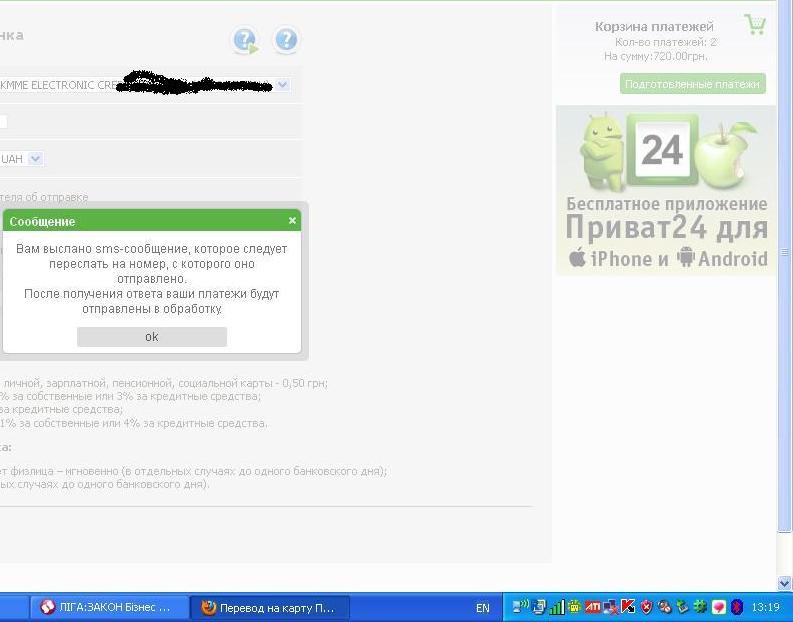Viewport: 793px width, 622px height.
Task: Open the EN language indicator
Action: 483,608
